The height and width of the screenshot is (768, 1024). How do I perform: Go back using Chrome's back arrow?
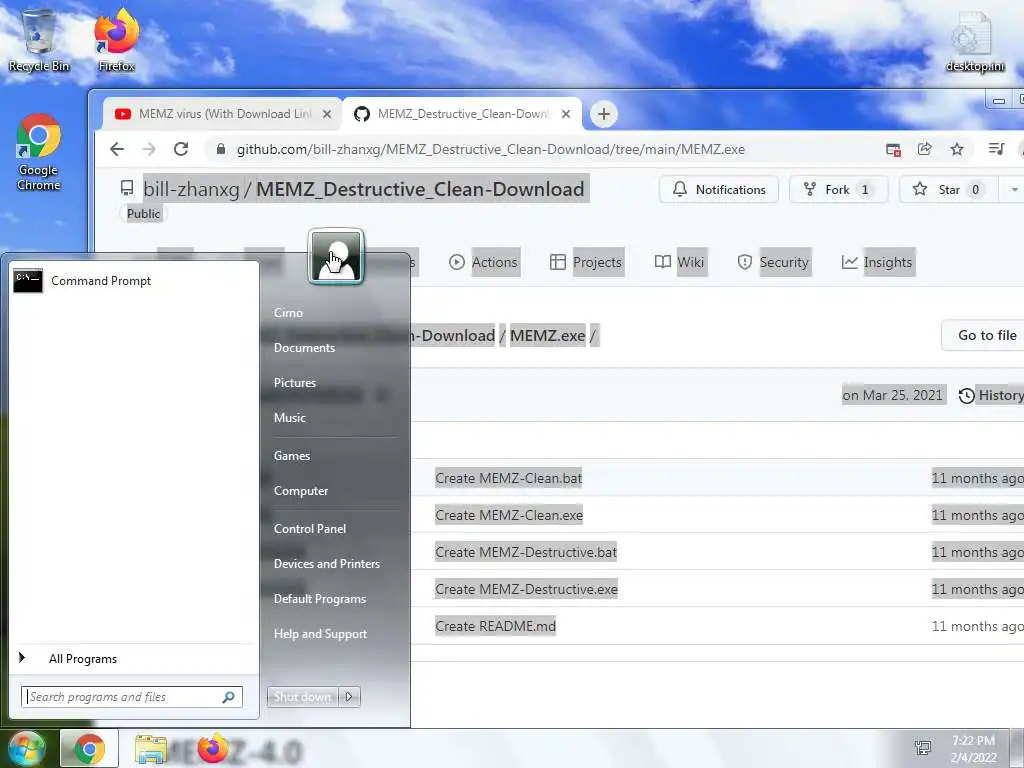[117, 149]
